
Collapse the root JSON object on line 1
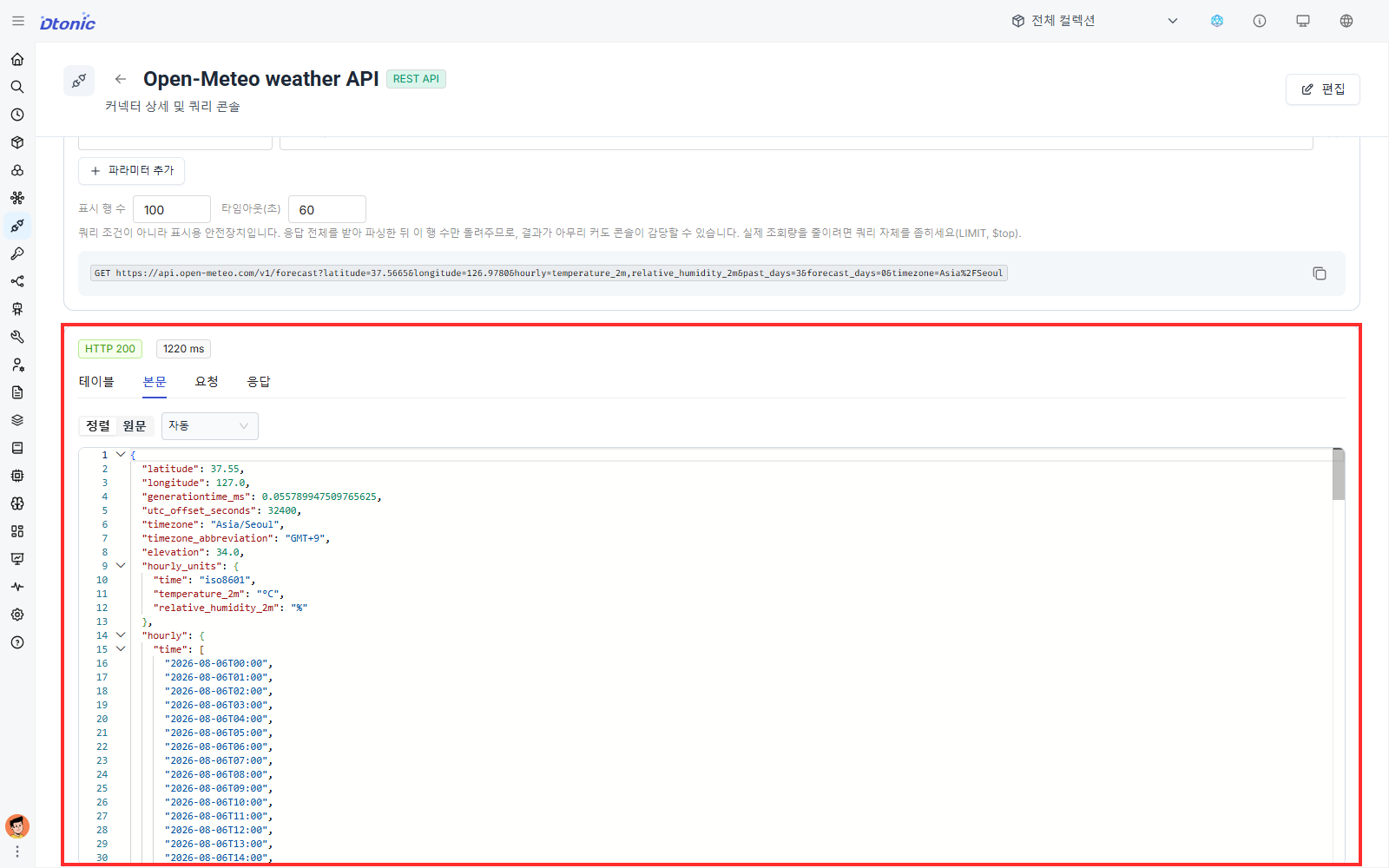click(x=121, y=454)
